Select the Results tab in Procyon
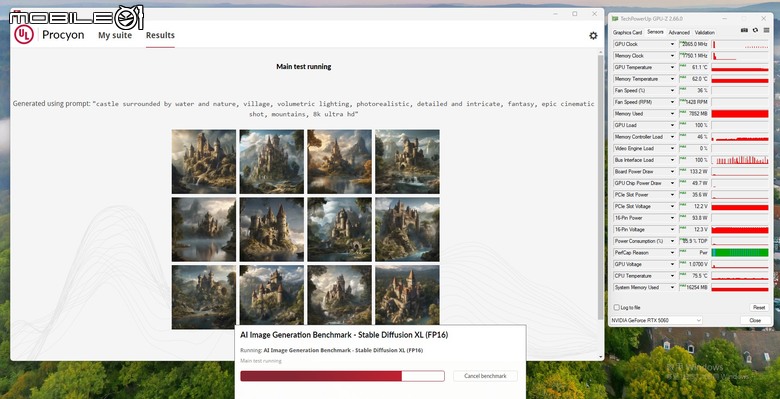 point(160,35)
